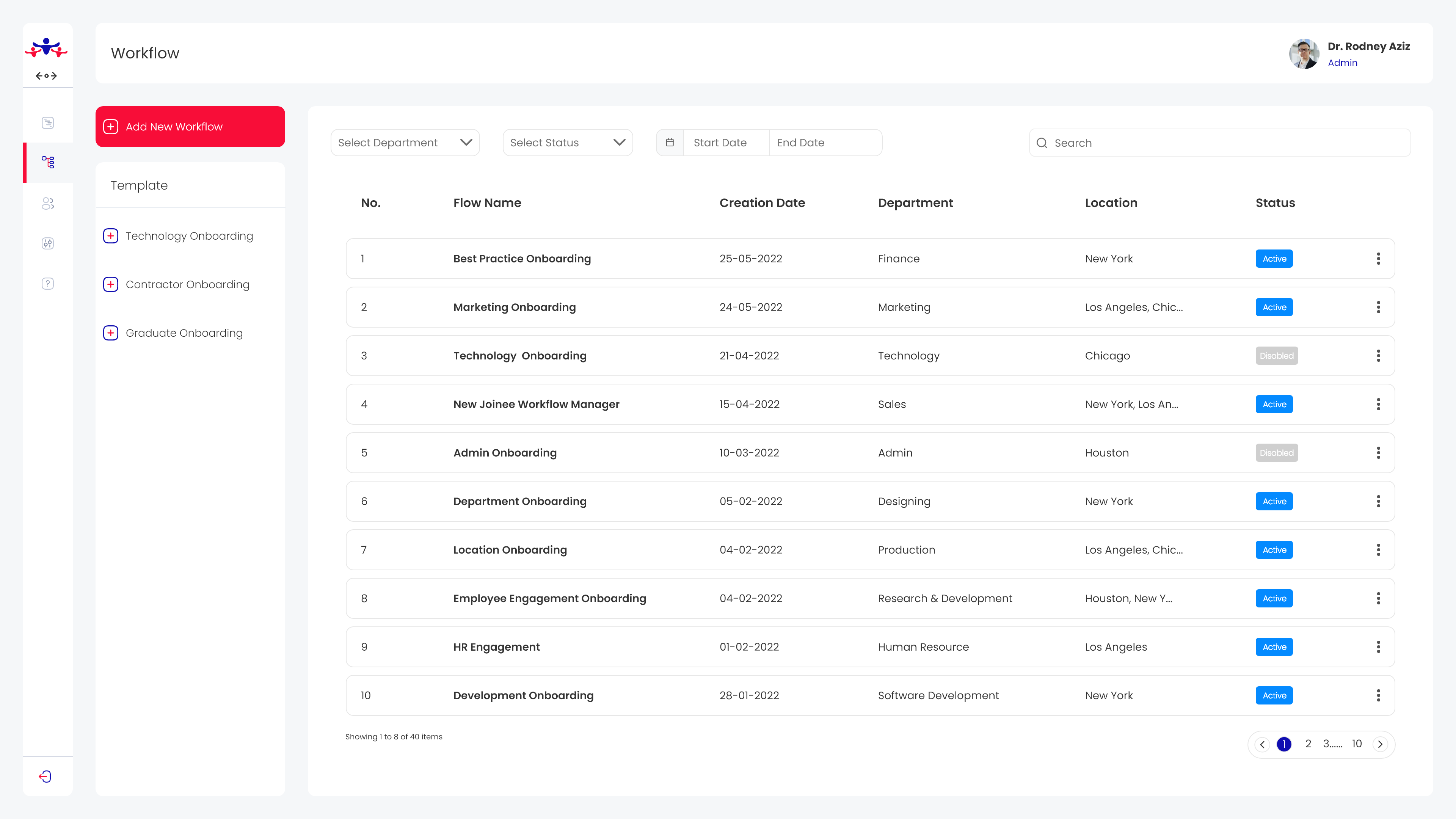Image resolution: width=1456 pixels, height=819 pixels.
Task: Click plus icon for Technology Onboarding template
Action: coord(111,236)
